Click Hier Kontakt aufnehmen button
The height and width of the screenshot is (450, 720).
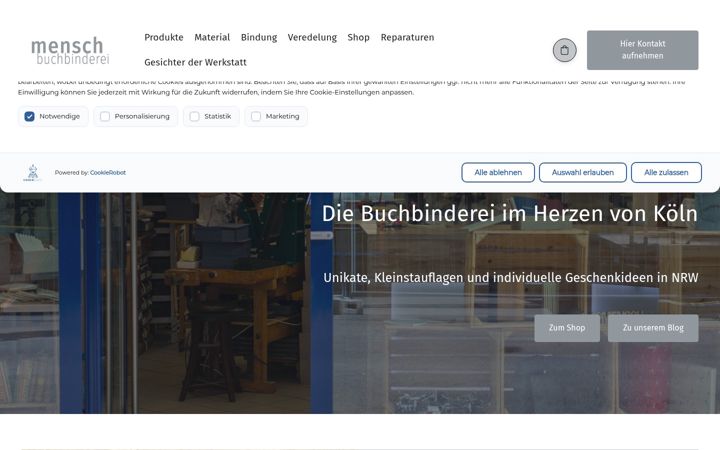coord(642,50)
